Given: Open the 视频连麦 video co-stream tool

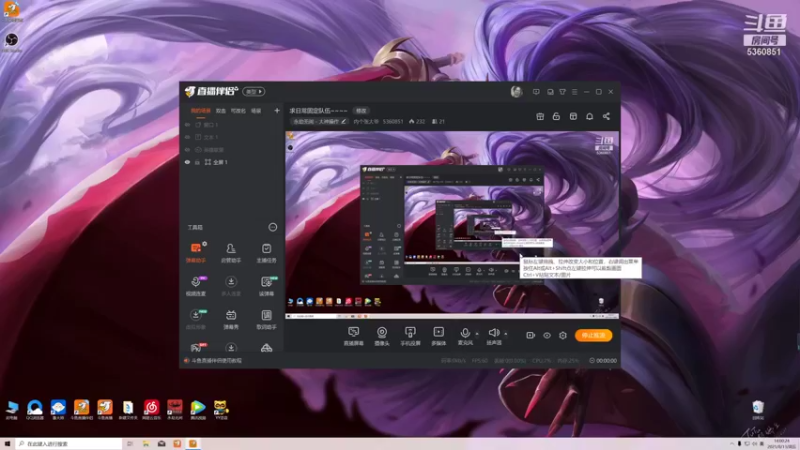Looking at the screenshot, I should pyautogui.click(x=196, y=286).
